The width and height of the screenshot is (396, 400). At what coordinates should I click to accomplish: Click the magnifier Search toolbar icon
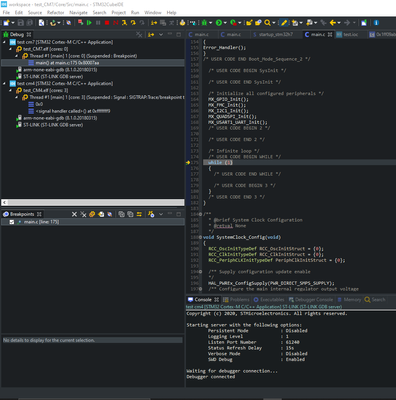coord(267,23)
